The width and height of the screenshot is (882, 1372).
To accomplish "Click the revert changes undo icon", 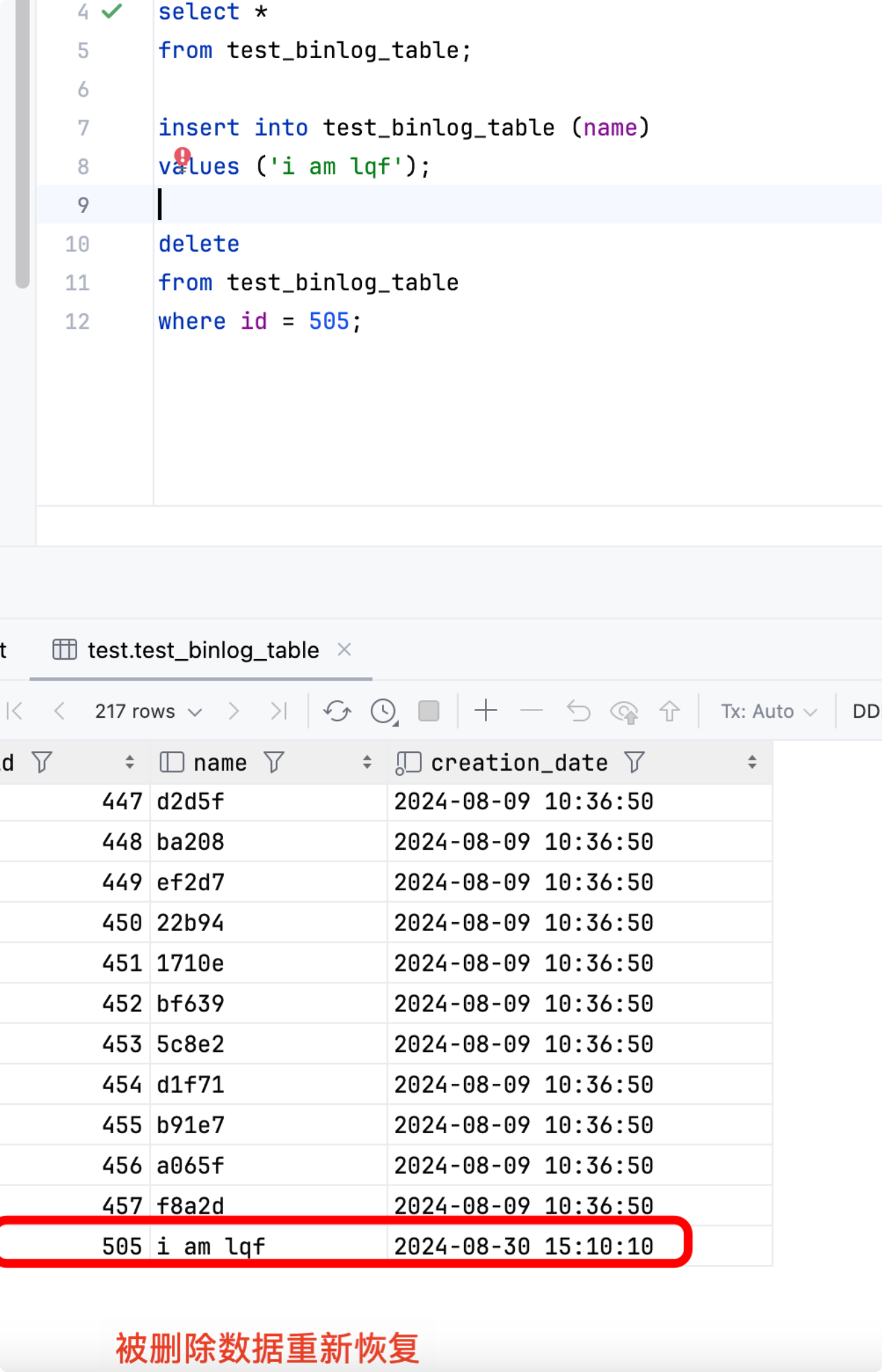I will click(x=578, y=711).
